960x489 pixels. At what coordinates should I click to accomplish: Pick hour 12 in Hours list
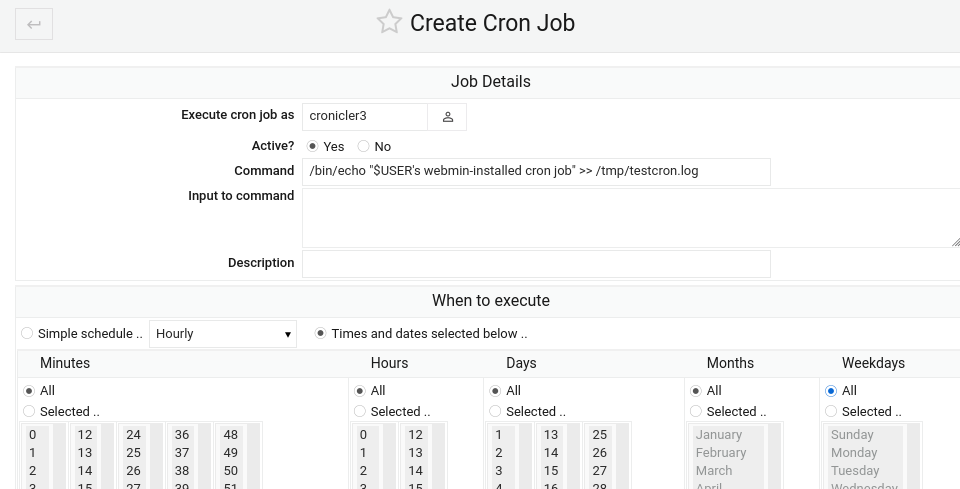[415, 435]
